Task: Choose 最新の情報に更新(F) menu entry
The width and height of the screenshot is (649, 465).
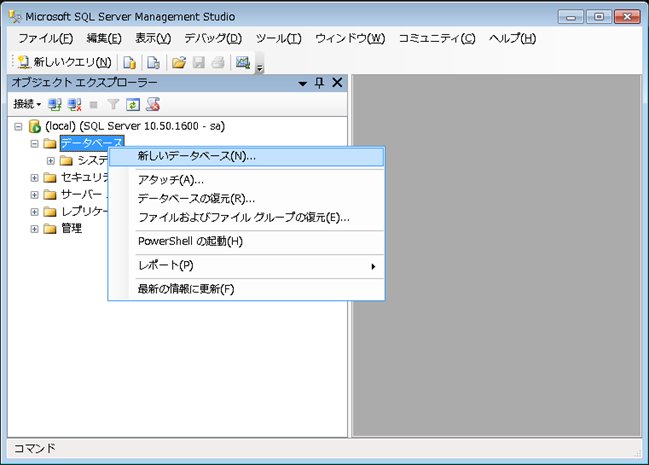Action: (246, 289)
